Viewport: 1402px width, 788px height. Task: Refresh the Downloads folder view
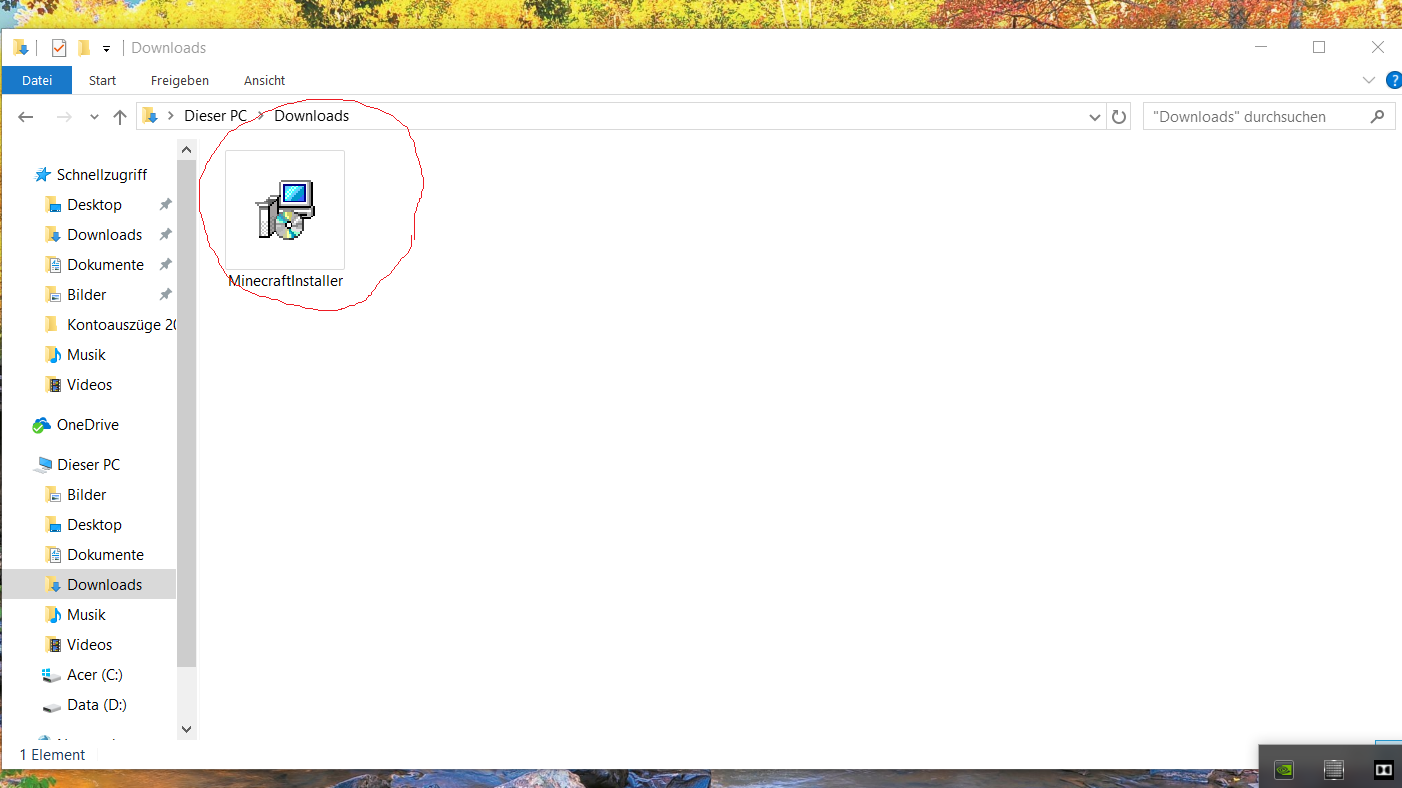pyautogui.click(x=1120, y=116)
